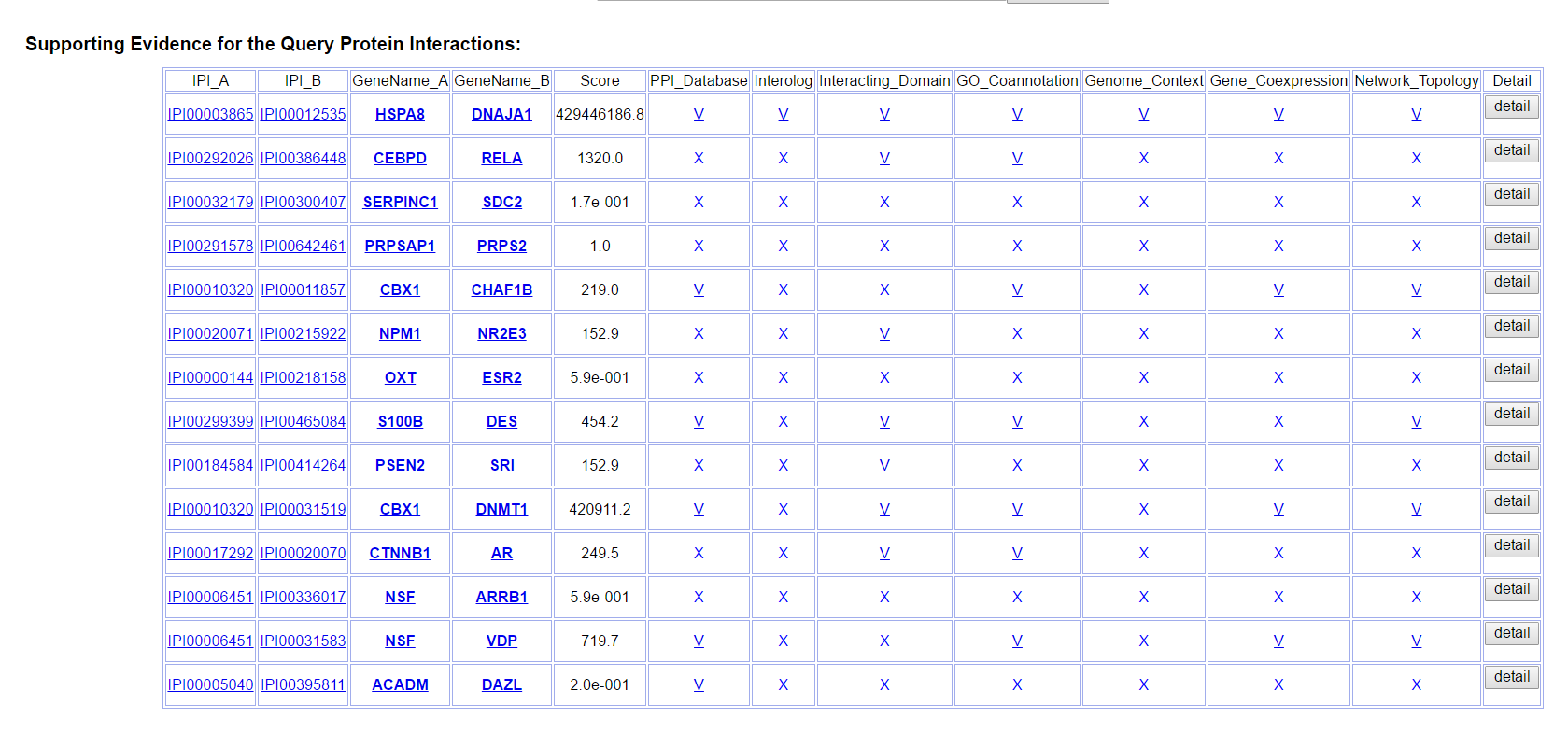The image size is (1568, 733).
Task: Click detail button for CHAF1B row
Action: 1511,282
